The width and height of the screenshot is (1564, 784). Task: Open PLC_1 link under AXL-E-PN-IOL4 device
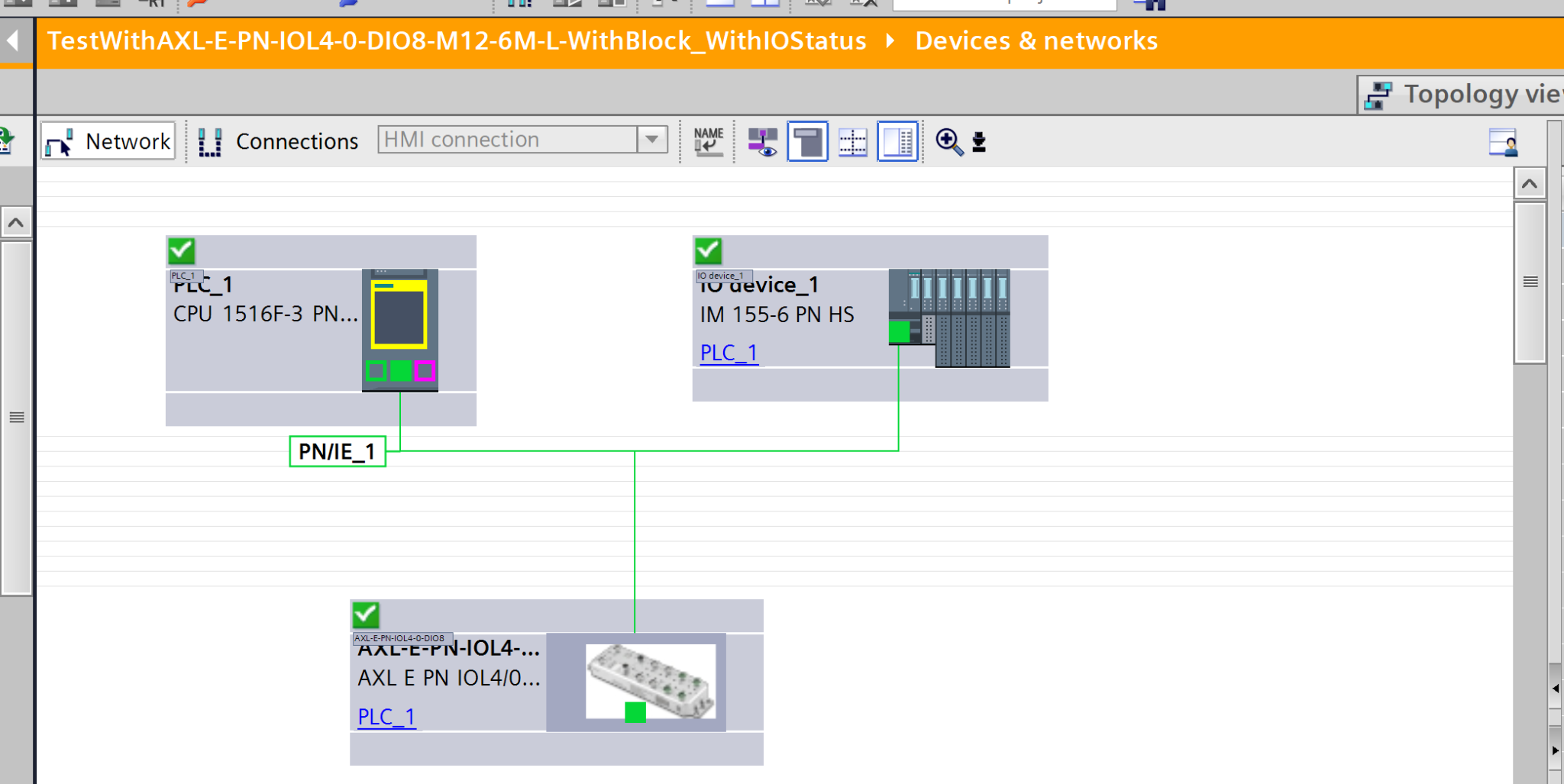click(386, 717)
